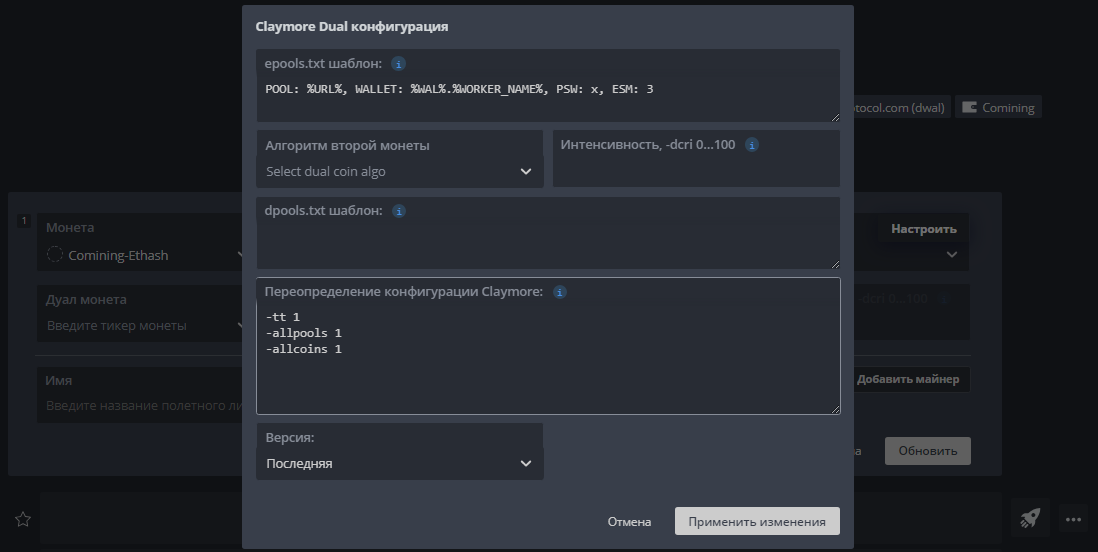Open the Select dual coin algo dropdown
This screenshot has width=1098, height=552.
point(400,159)
